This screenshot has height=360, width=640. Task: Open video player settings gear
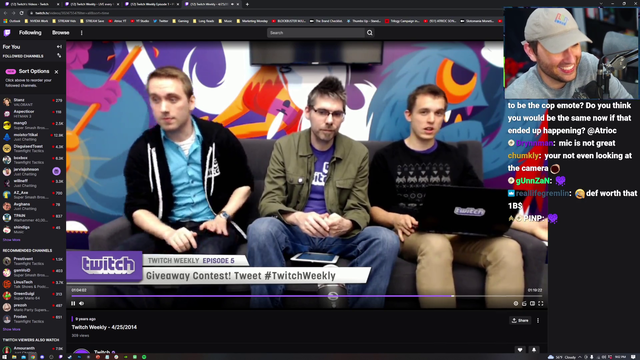pos(516,303)
